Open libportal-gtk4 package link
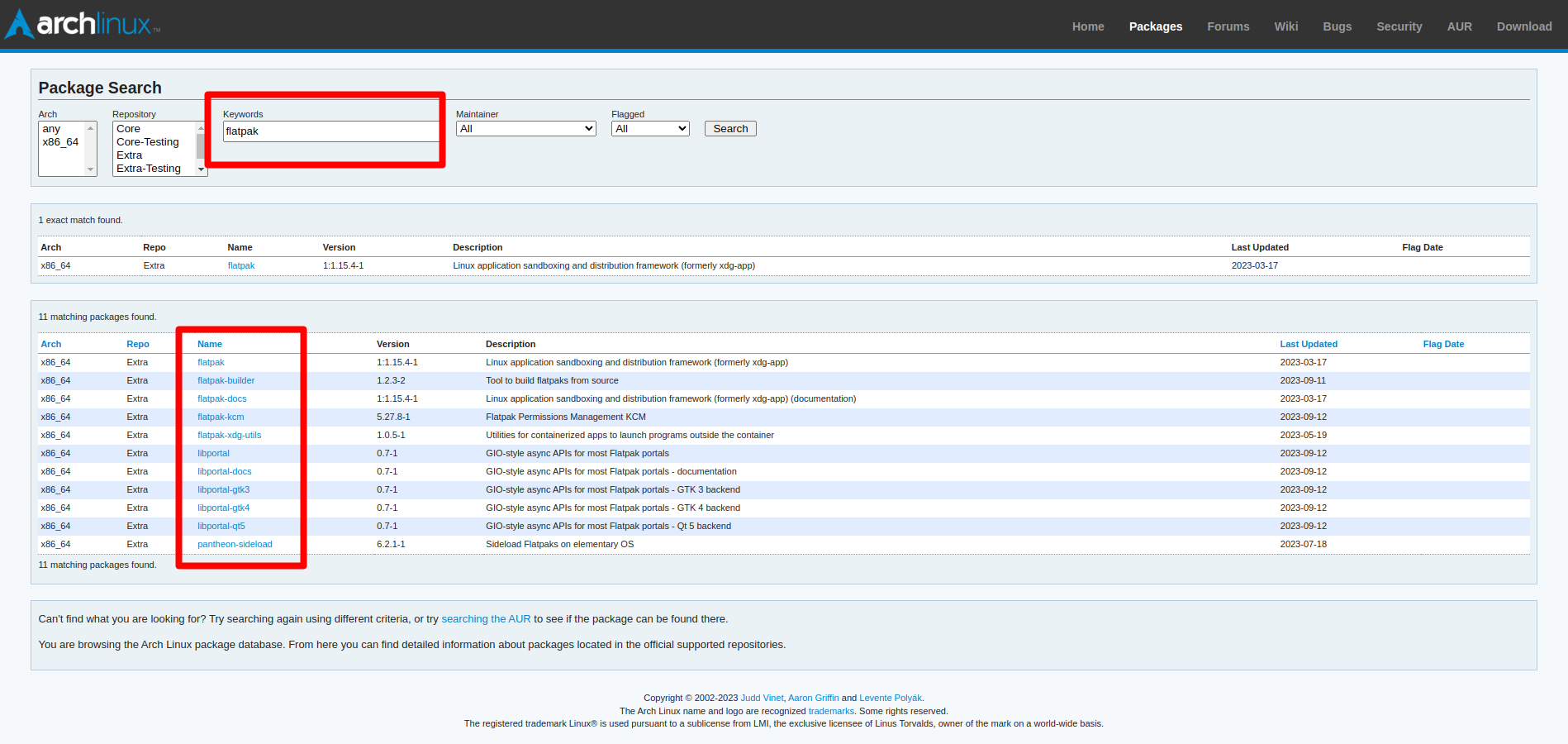Image resolution: width=1568 pixels, height=744 pixels. [223, 508]
